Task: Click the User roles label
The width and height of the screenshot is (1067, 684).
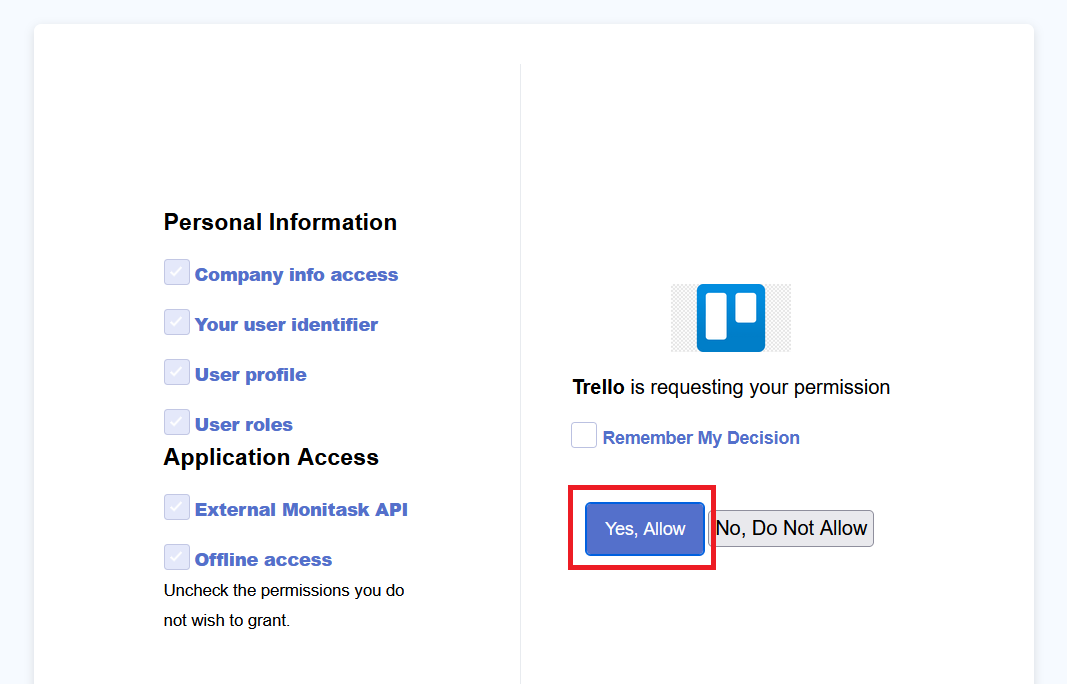Action: click(244, 425)
